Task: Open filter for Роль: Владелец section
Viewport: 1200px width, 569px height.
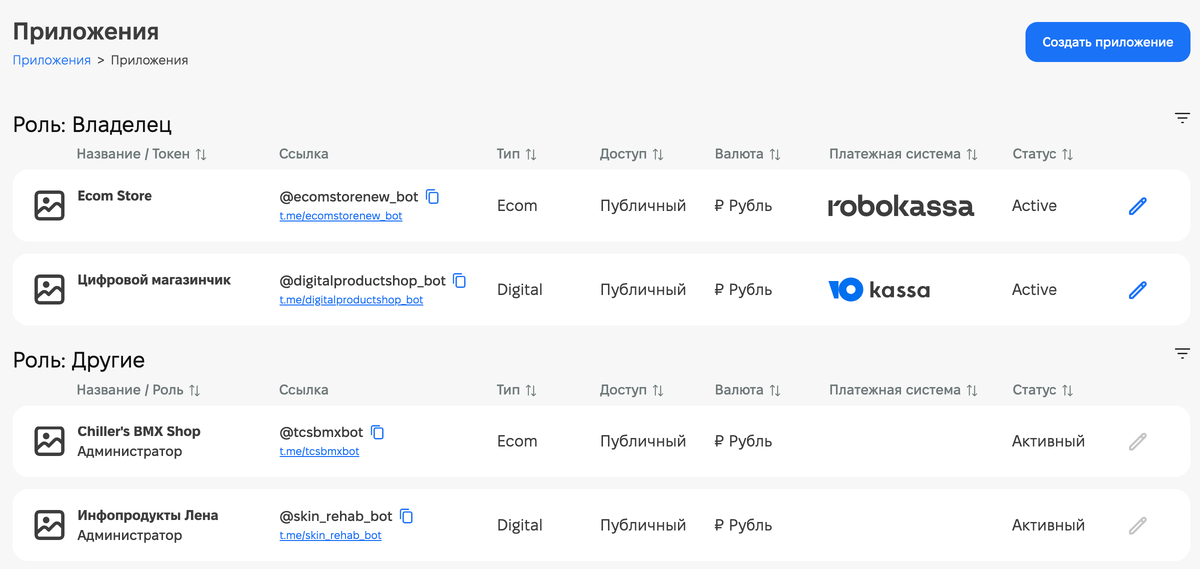Action: click(x=1182, y=119)
